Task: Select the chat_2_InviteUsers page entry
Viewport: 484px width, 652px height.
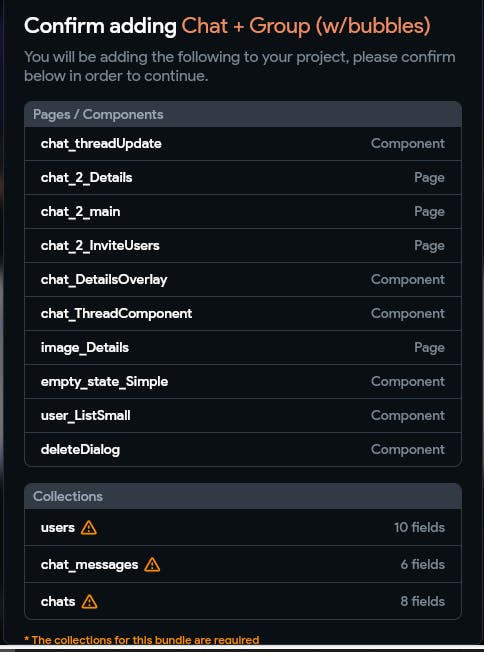Action: pos(243,246)
